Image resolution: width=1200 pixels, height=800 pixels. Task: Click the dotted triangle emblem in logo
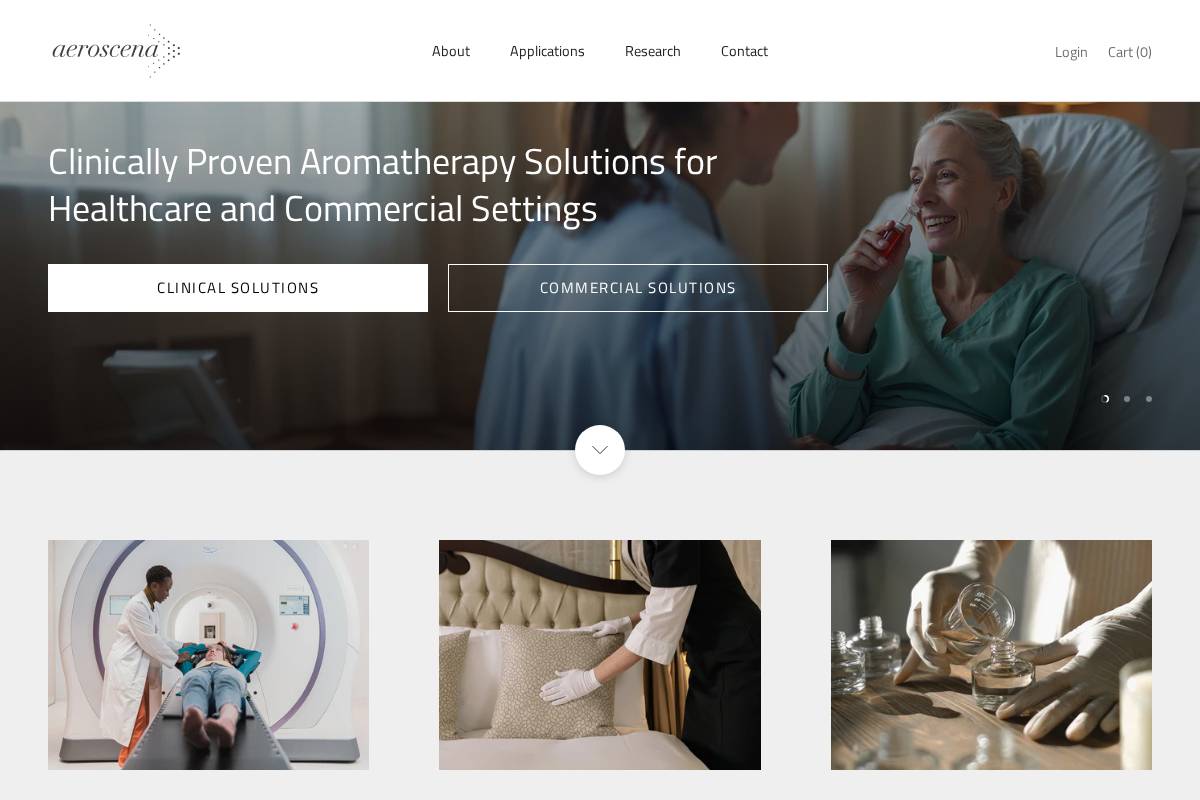pyautogui.click(x=166, y=51)
